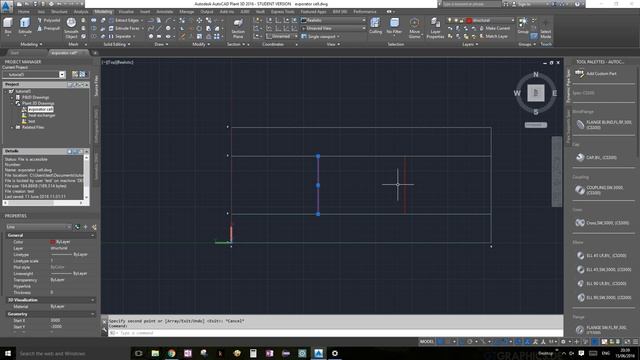Click the ViewCube top face
The width and height of the screenshot is (640, 360).
click(536, 93)
